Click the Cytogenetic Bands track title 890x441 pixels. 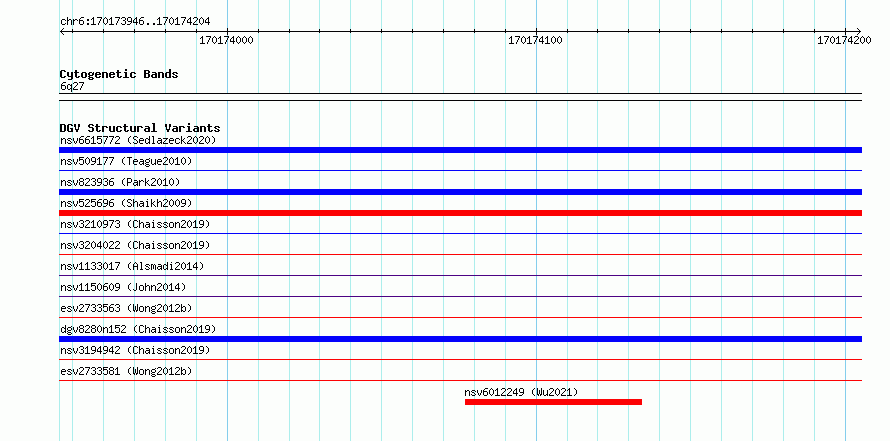[119, 74]
